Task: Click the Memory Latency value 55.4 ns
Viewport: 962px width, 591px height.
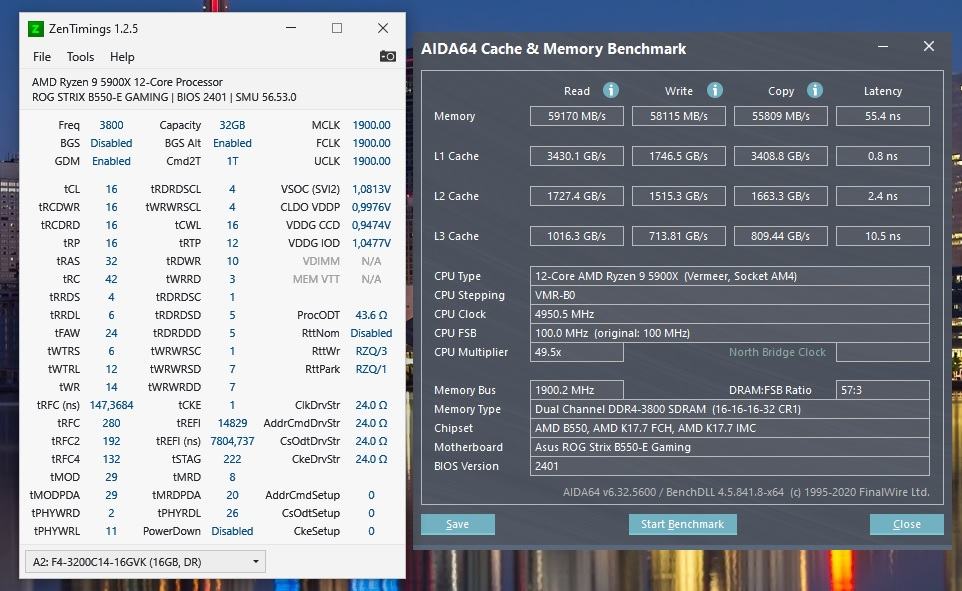Action: click(x=882, y=116)
